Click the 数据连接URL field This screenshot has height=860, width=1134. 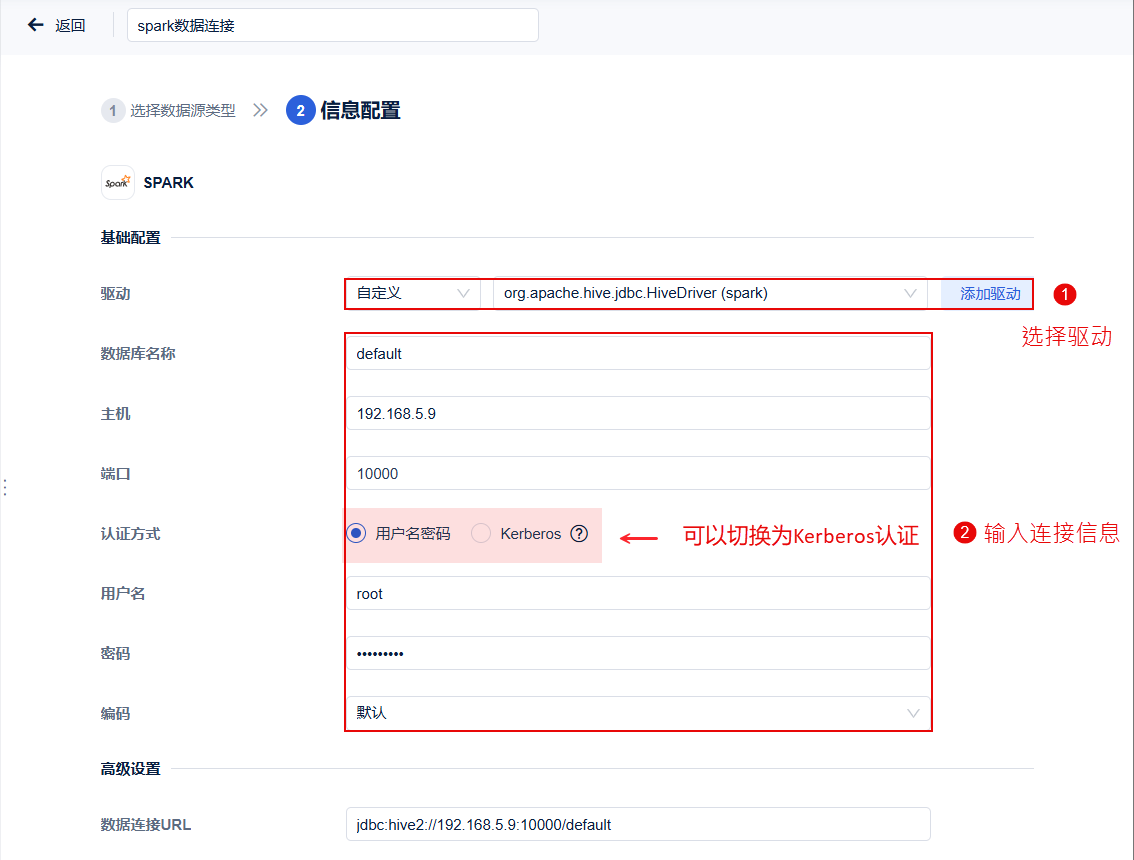coord(638,825)
